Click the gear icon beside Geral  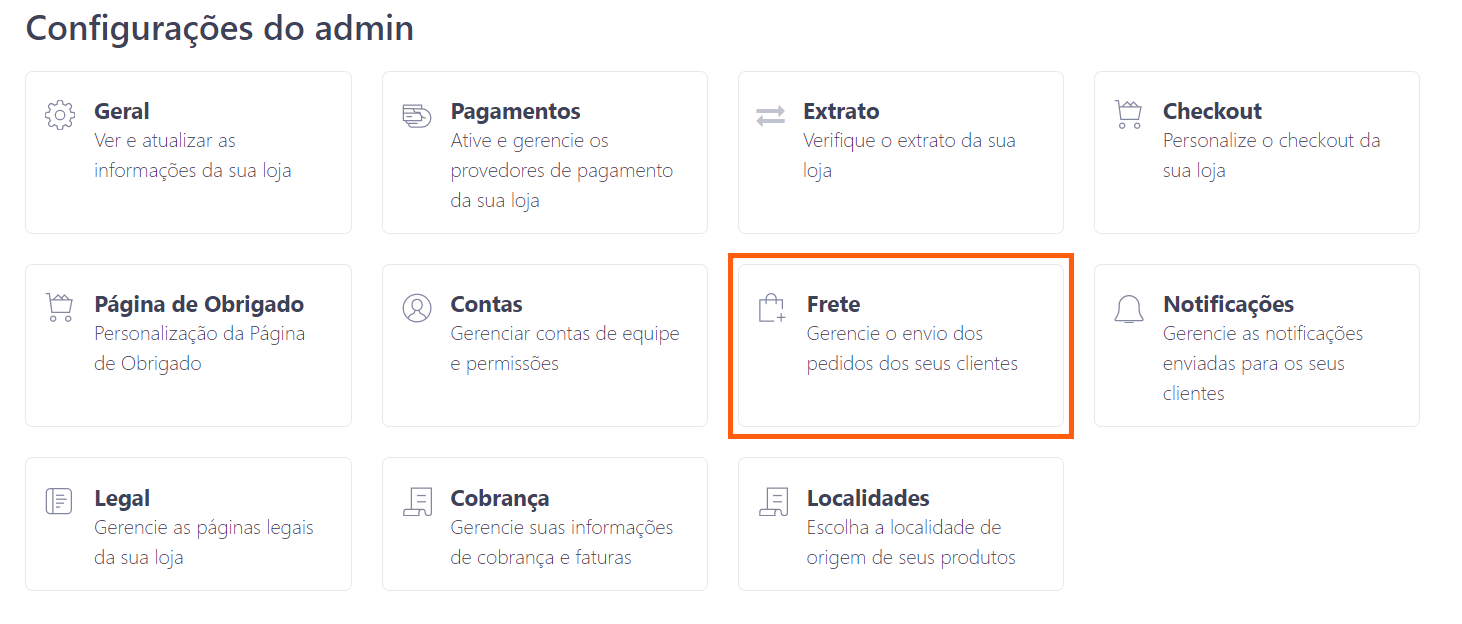tap(61, 115)
